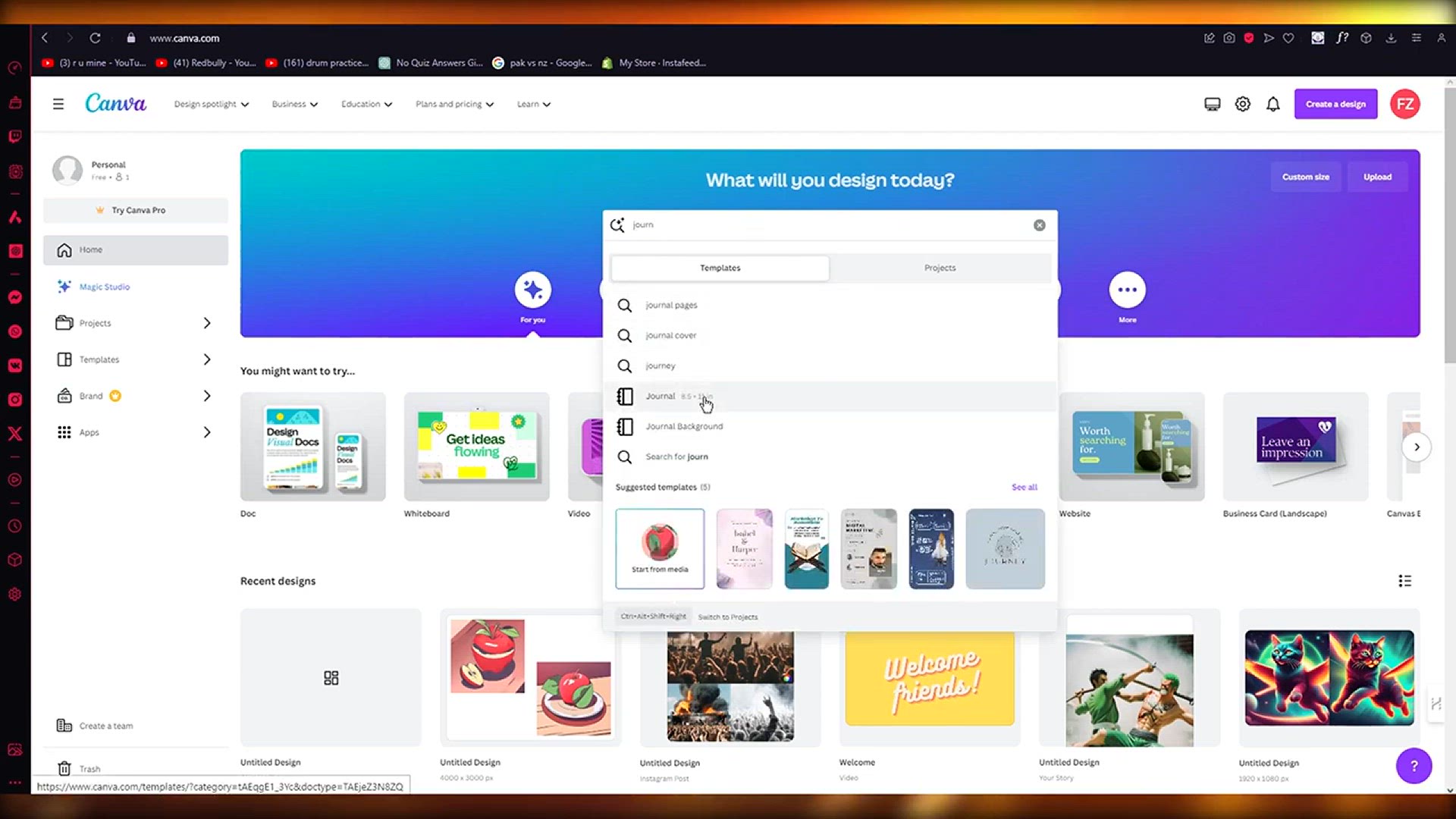The width and height of the screenshot is (1456, 819).
Task: Select the Templates search tab
Action: point(720,268)
